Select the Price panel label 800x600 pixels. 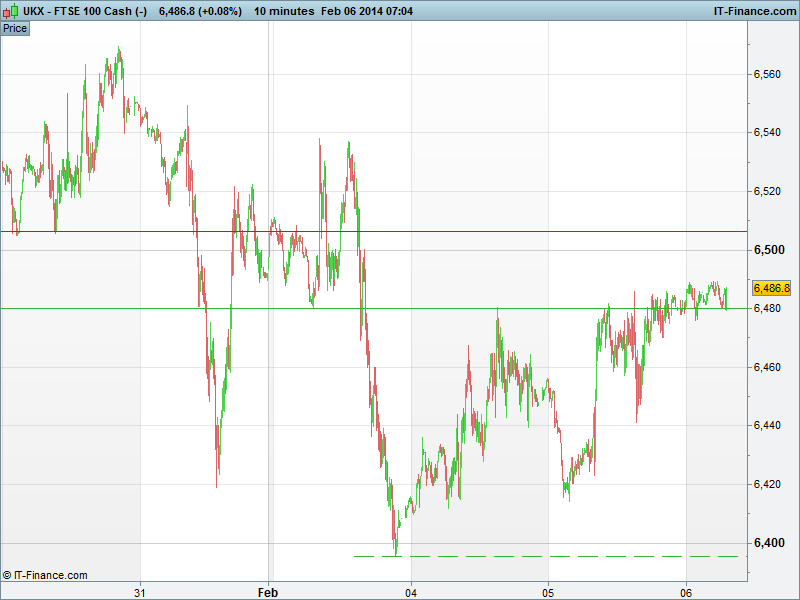[15, 28]
